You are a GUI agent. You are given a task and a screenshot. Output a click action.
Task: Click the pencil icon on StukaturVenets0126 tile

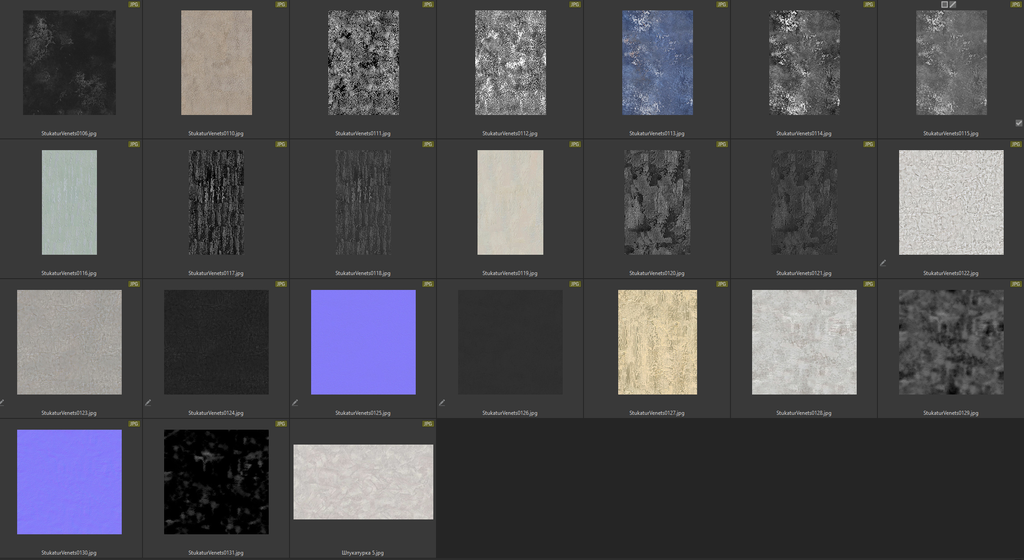tap(442, 402)
